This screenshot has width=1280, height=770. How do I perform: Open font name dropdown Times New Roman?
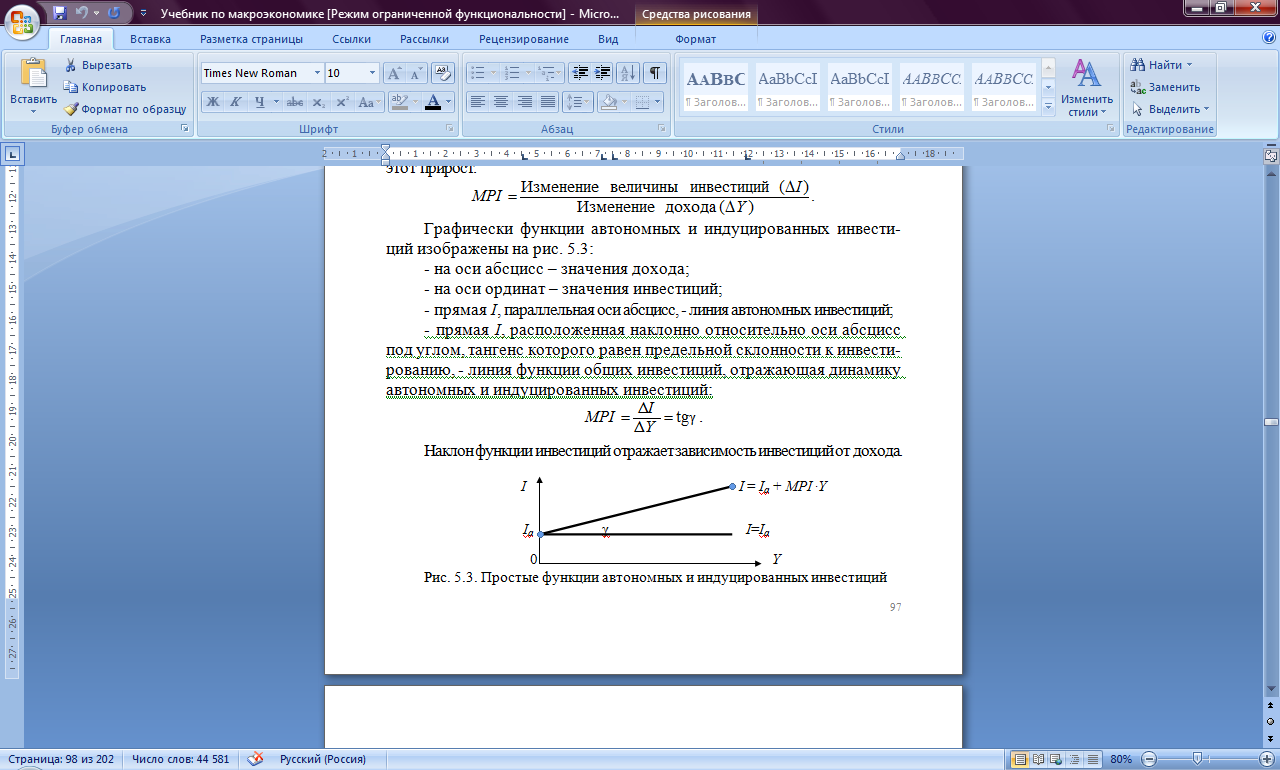click(318, 73)
